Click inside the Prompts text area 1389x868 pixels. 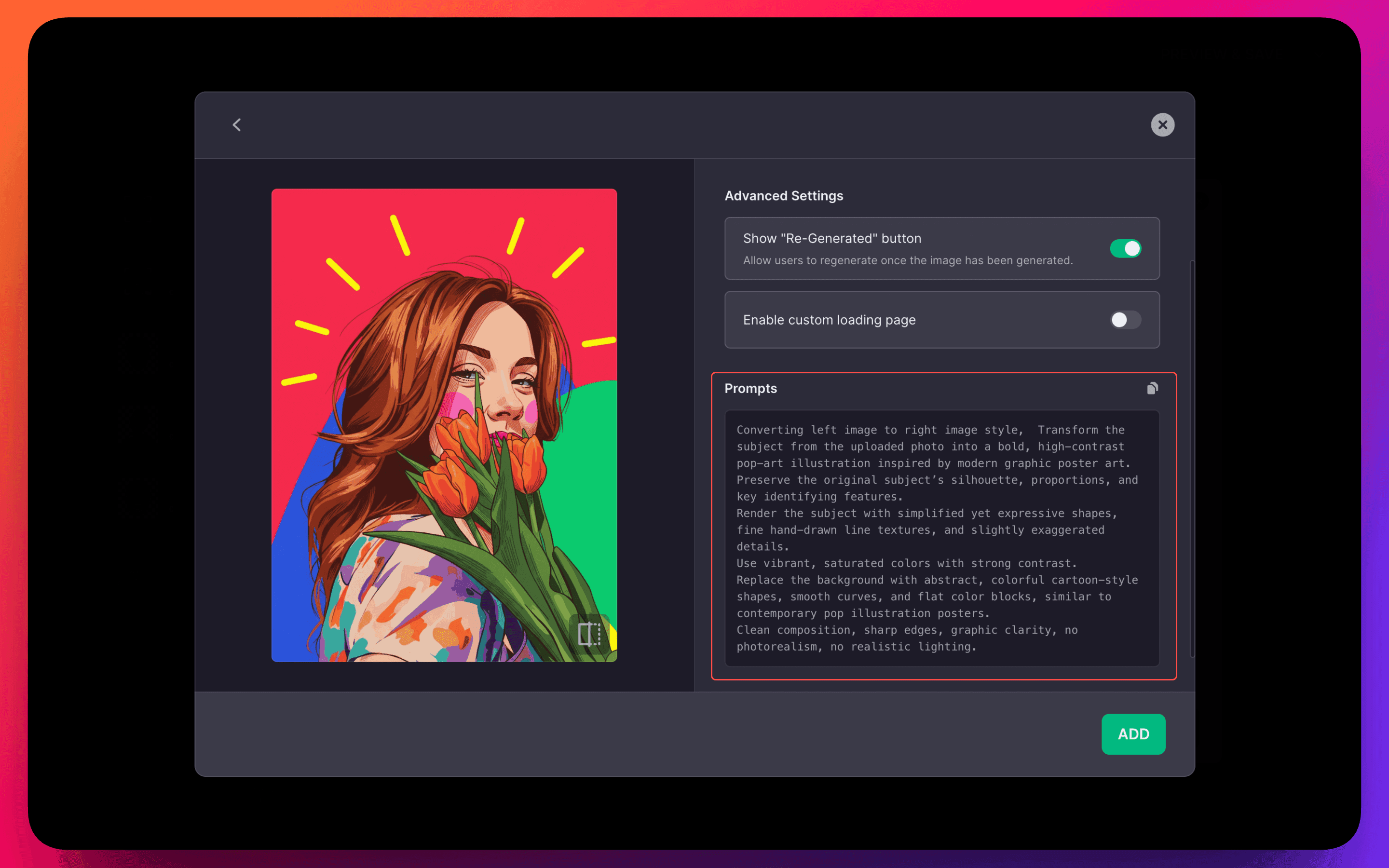[x=941, y=537]
